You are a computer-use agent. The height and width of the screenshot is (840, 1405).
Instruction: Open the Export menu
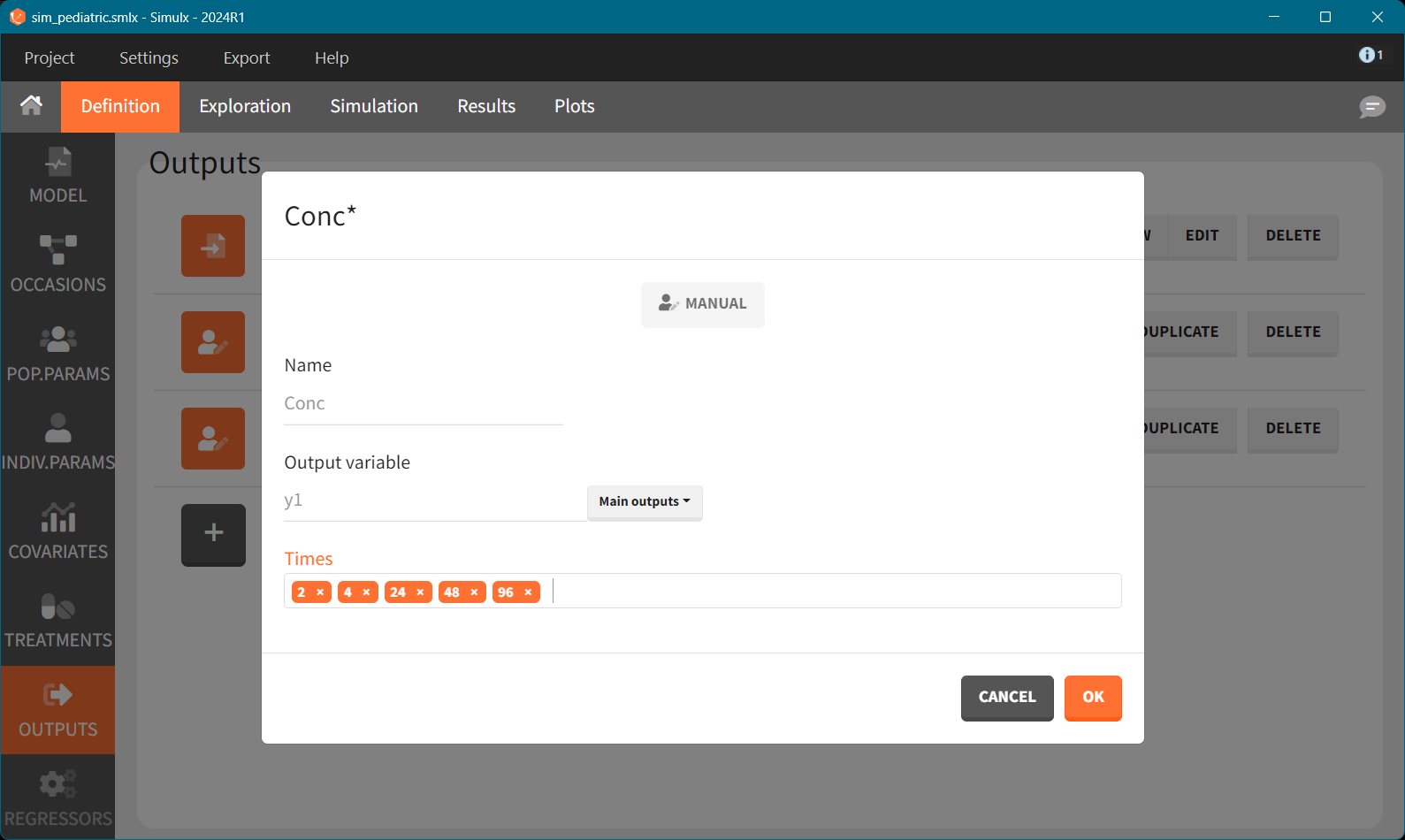point(247,57)
